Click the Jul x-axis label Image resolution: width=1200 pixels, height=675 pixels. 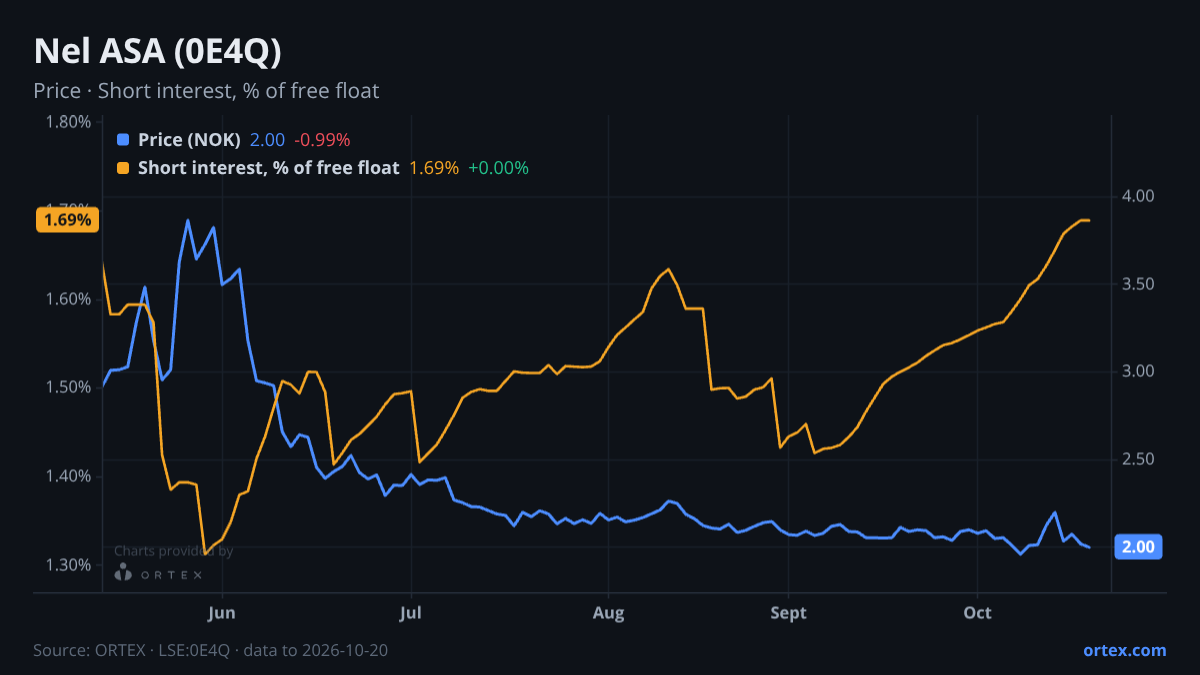[x=411, y=612]
